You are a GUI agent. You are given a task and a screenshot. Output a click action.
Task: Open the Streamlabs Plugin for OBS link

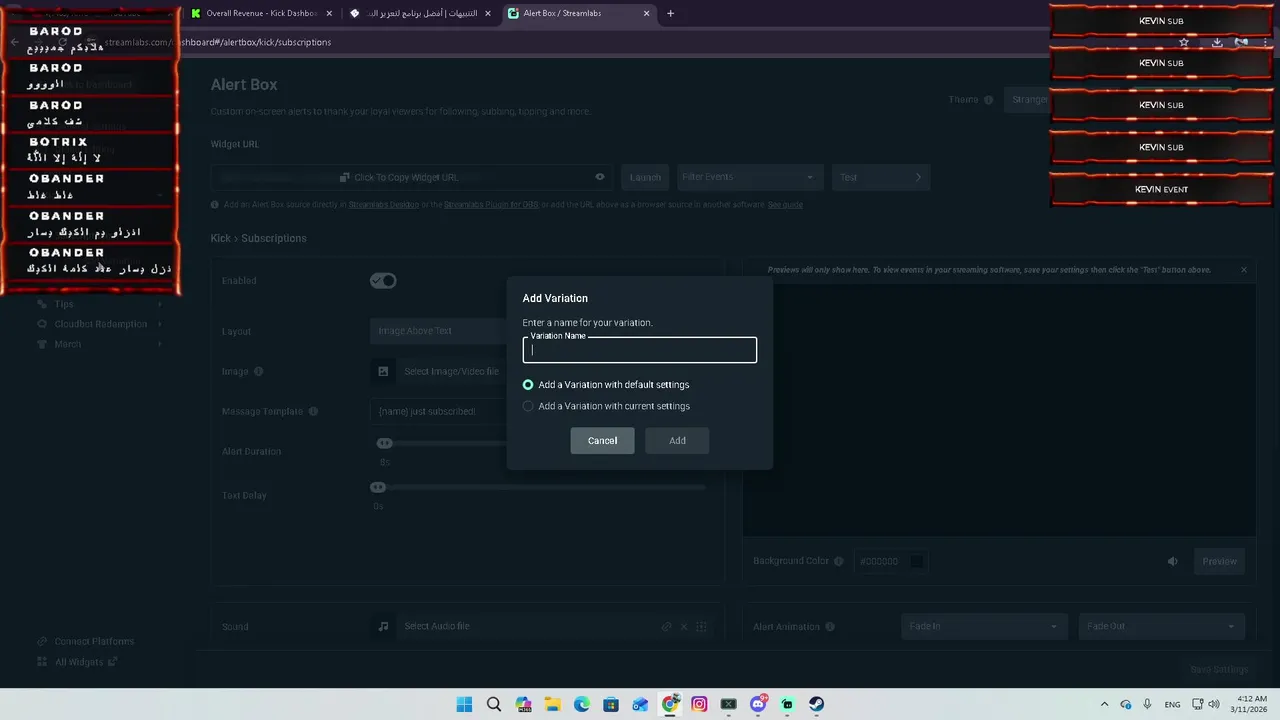492,205
